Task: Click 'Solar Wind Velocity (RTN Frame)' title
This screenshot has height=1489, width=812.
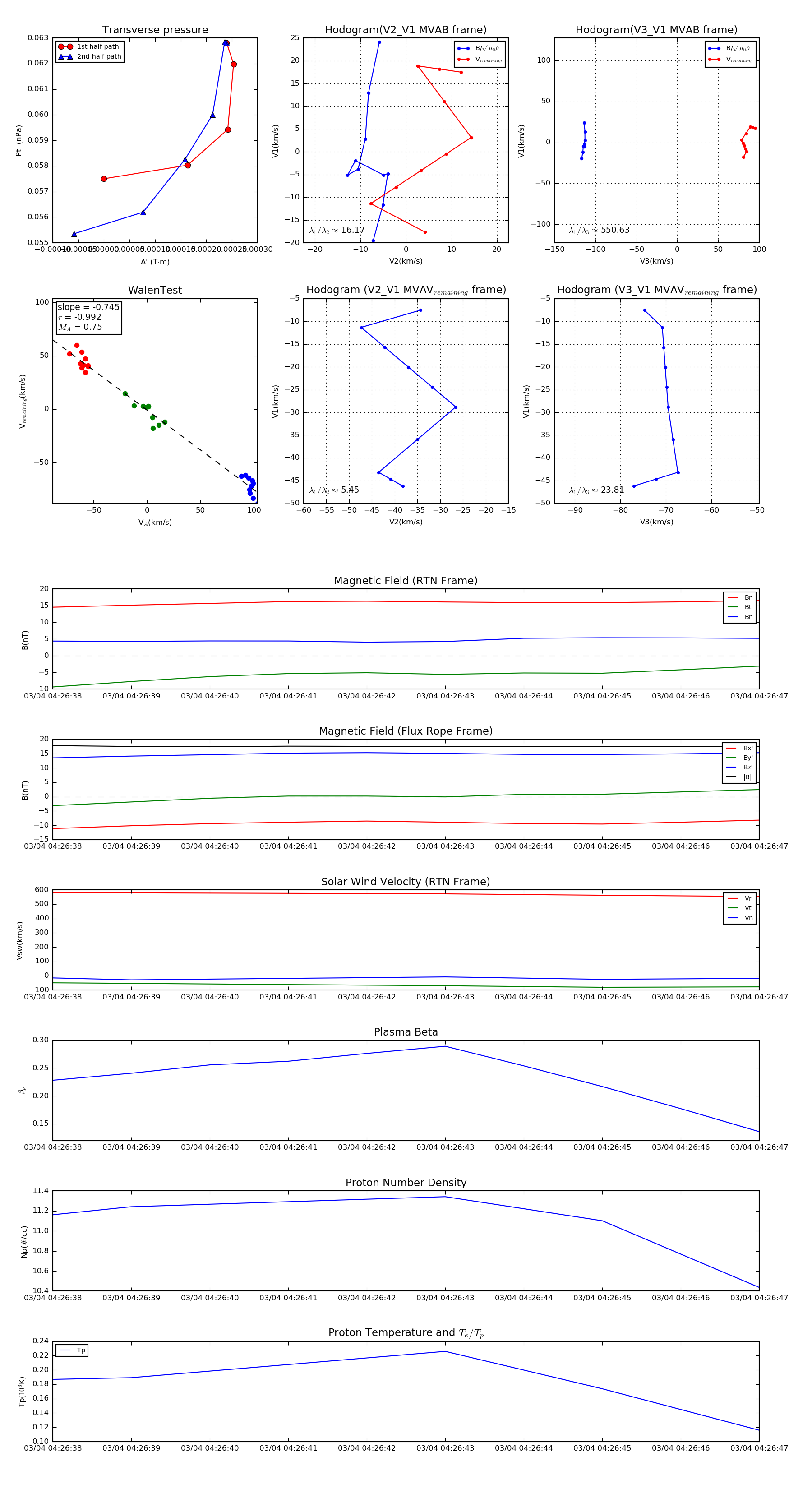Action: tap(406, 882)
